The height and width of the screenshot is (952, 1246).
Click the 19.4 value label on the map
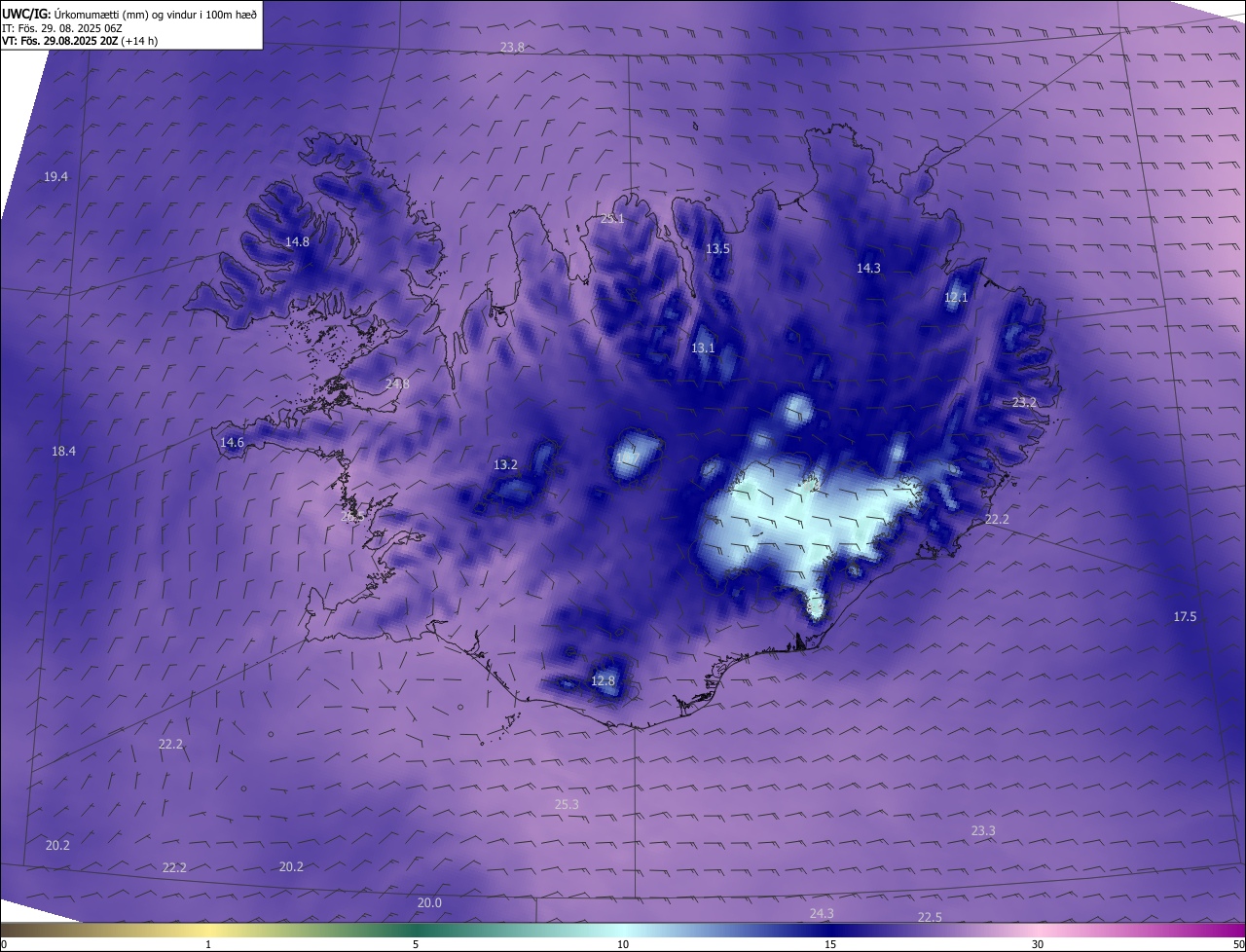point(56,176)
